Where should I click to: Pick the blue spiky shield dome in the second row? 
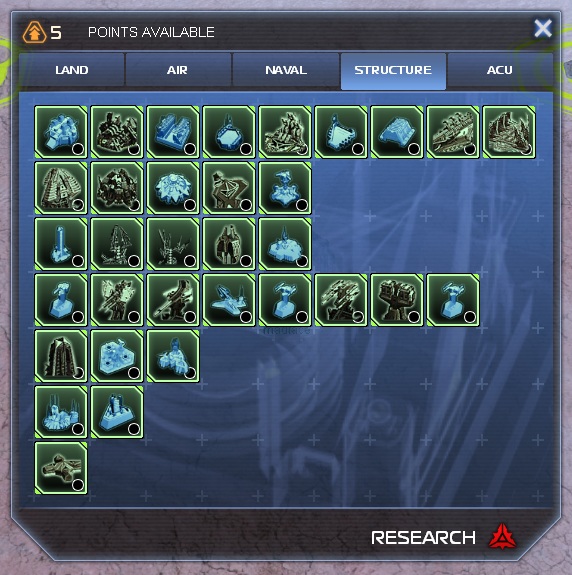[173, 188]
